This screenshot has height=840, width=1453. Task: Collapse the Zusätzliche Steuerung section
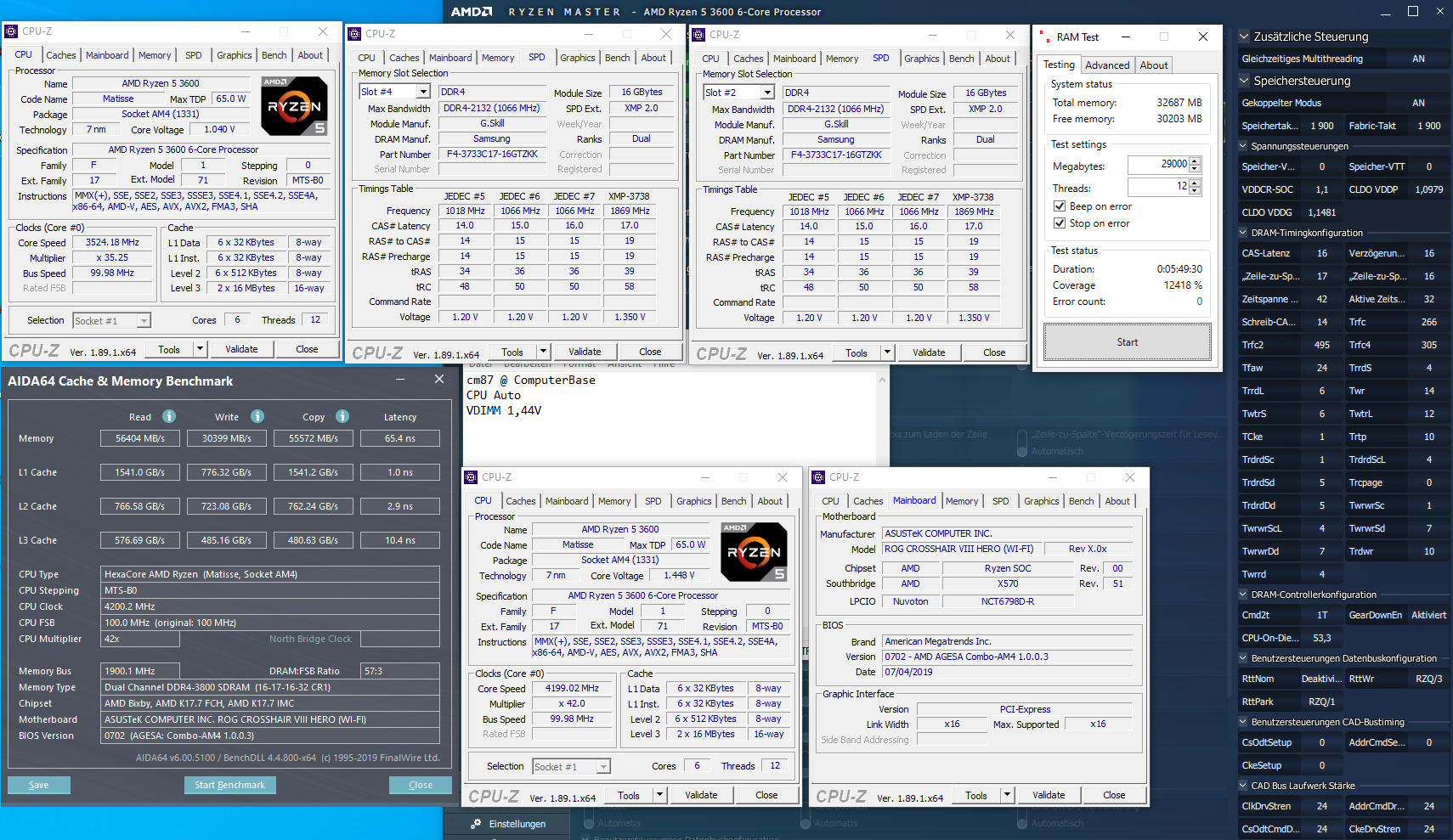[1244, 37]
